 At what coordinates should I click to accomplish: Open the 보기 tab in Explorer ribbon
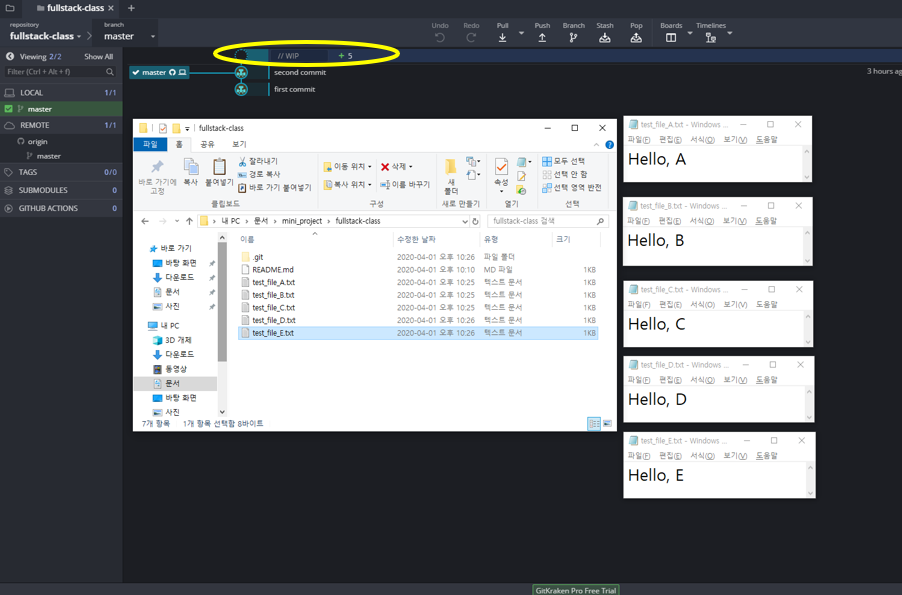click(x=239, y=144)
